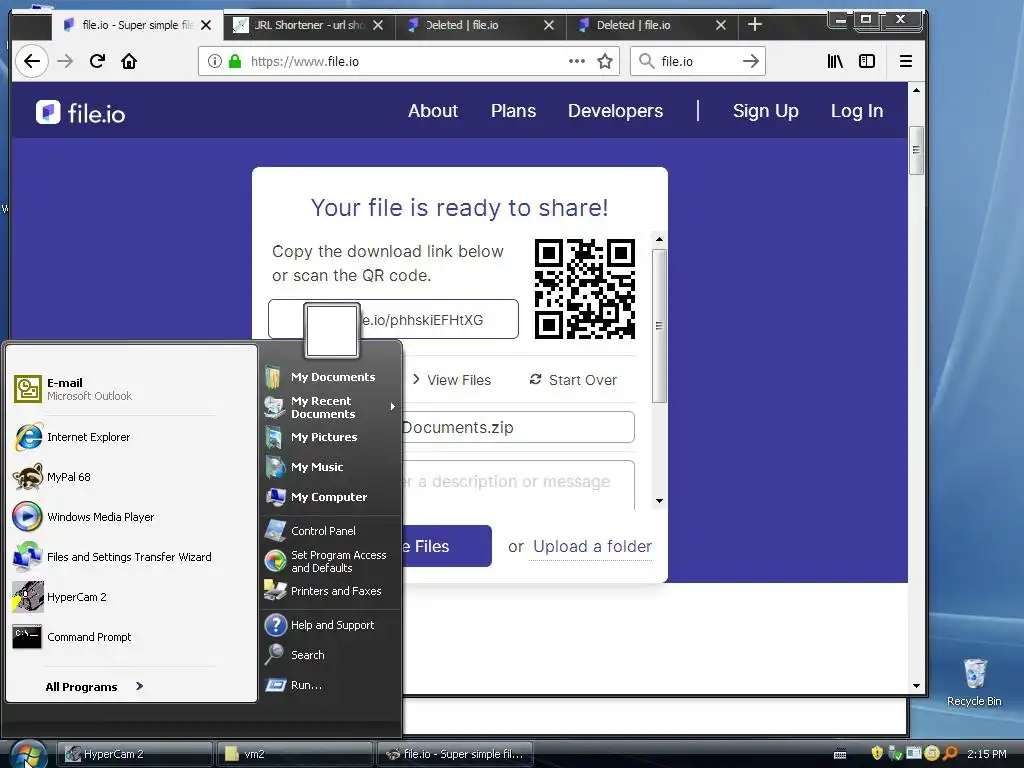The height and width of the screenshot is (768, 1024).
Task: Open Control Panel
Action: pos(330,531)
